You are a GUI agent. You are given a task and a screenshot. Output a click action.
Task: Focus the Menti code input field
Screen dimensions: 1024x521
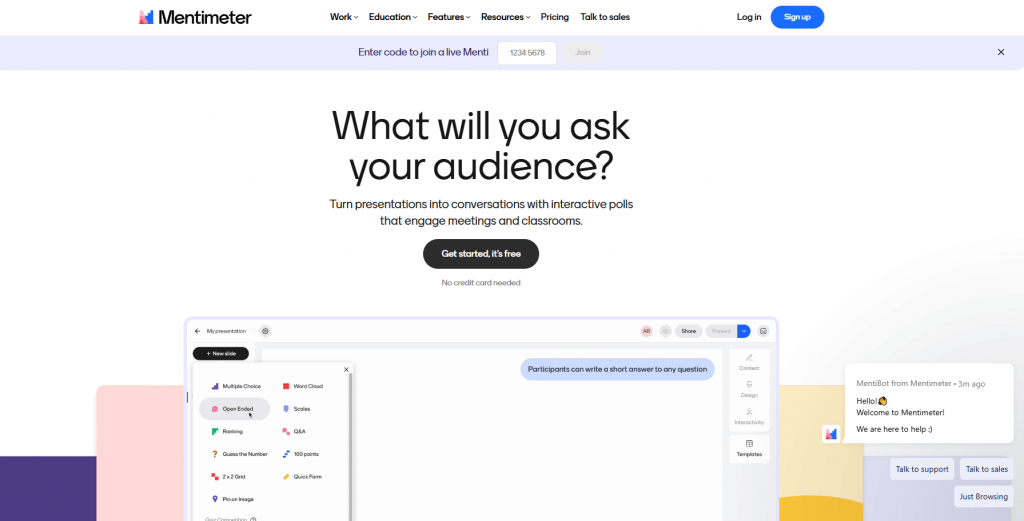click(526, 53)
